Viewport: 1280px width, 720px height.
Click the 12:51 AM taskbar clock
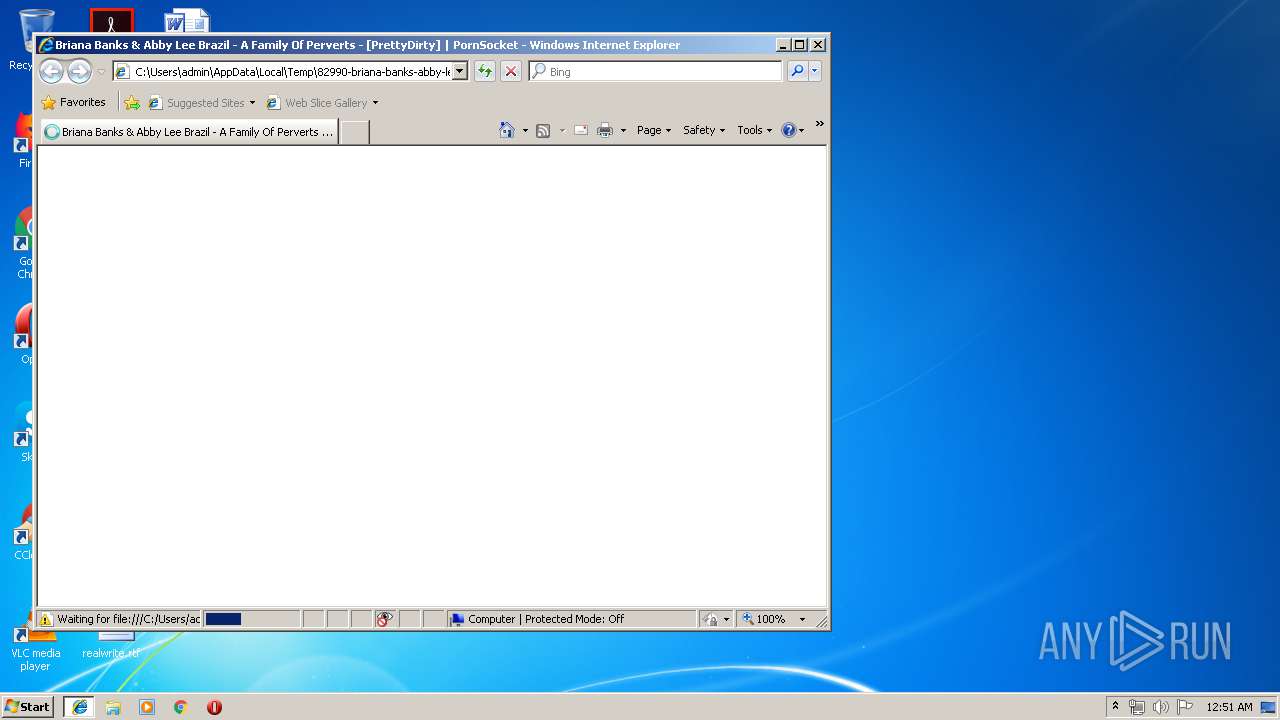(1229, 706)
